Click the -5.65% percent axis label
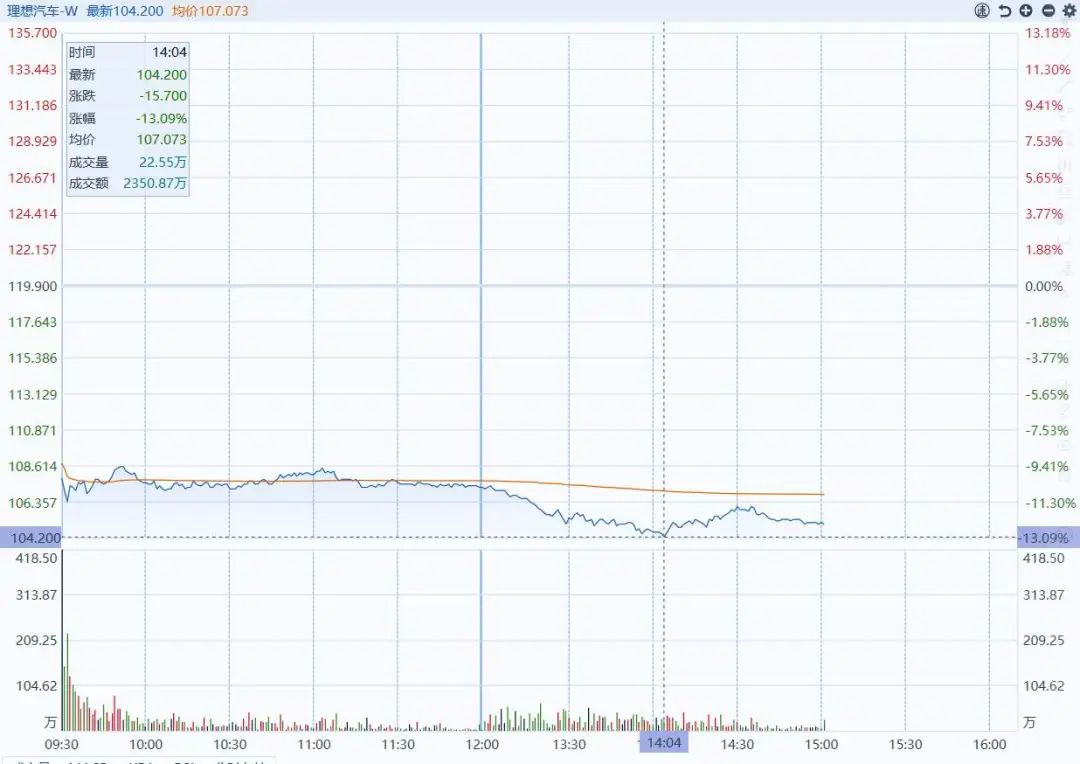The width and height of the screenshot is (1080, 764). [x=1047, y=394]
